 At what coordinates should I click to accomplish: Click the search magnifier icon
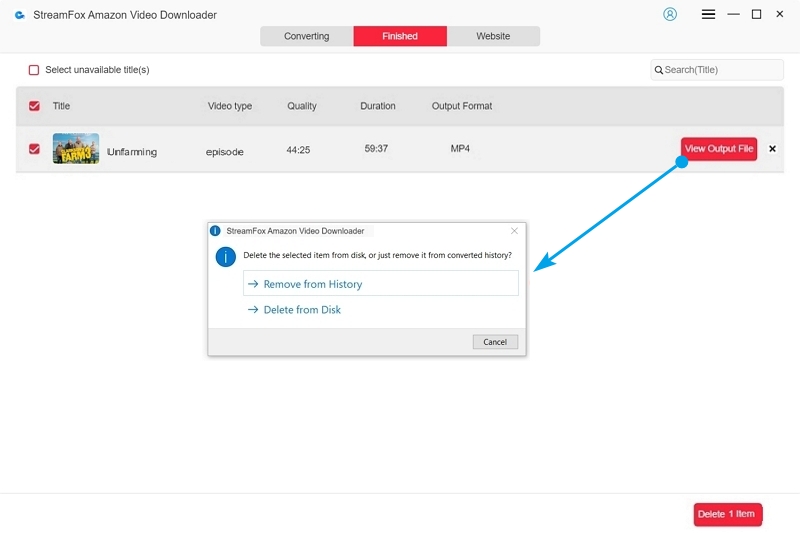pyautogui.click(x=659, y=70)
